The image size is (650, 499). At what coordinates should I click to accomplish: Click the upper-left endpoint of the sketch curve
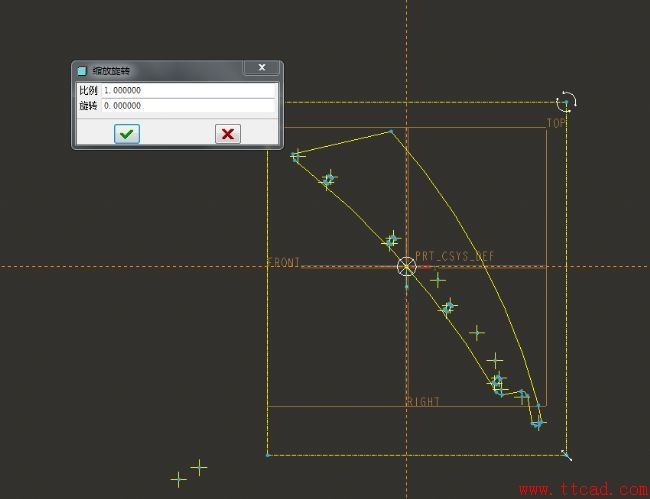pyautogui.click(x=296, y=155)
